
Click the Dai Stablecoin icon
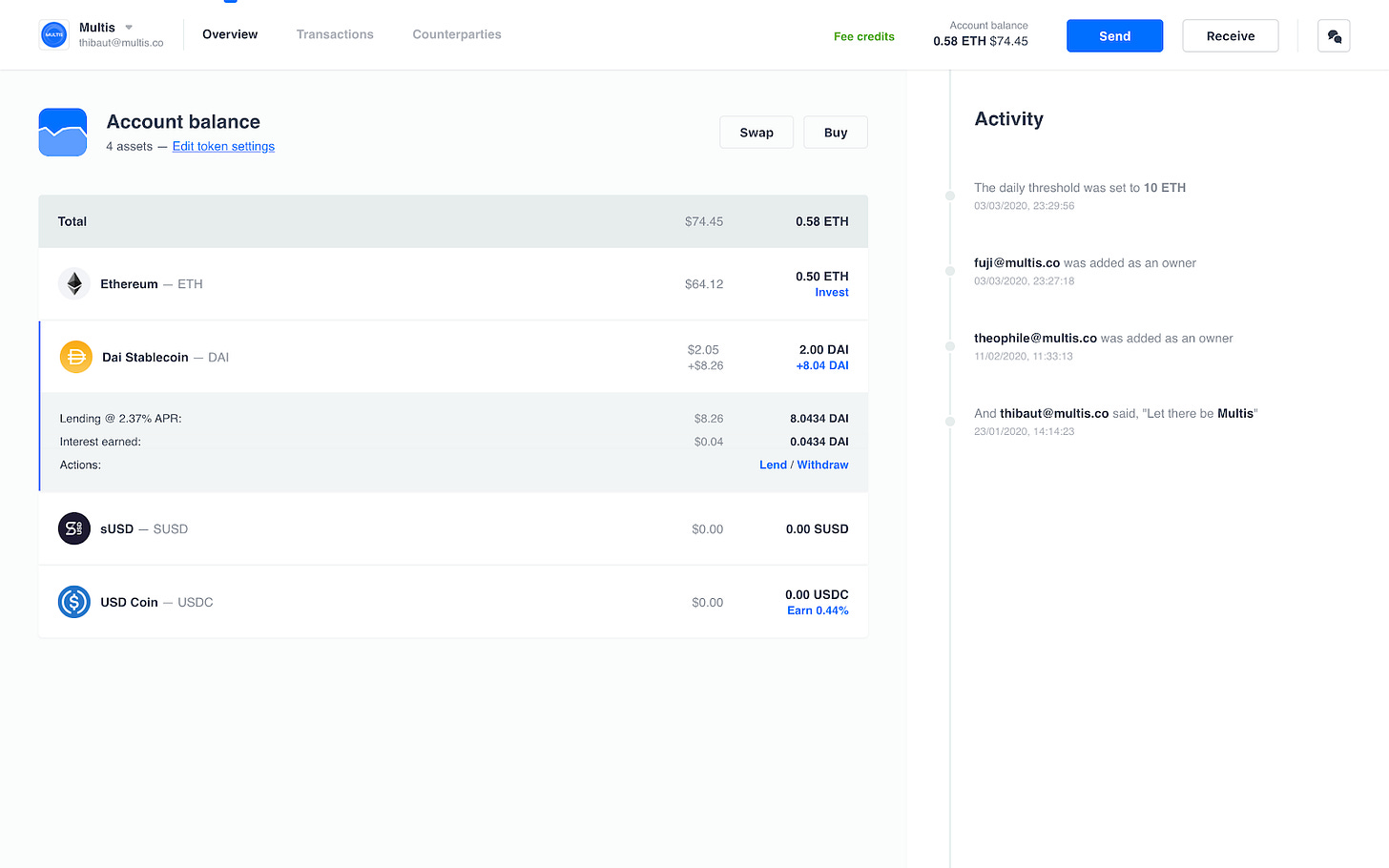click(76, 357)
